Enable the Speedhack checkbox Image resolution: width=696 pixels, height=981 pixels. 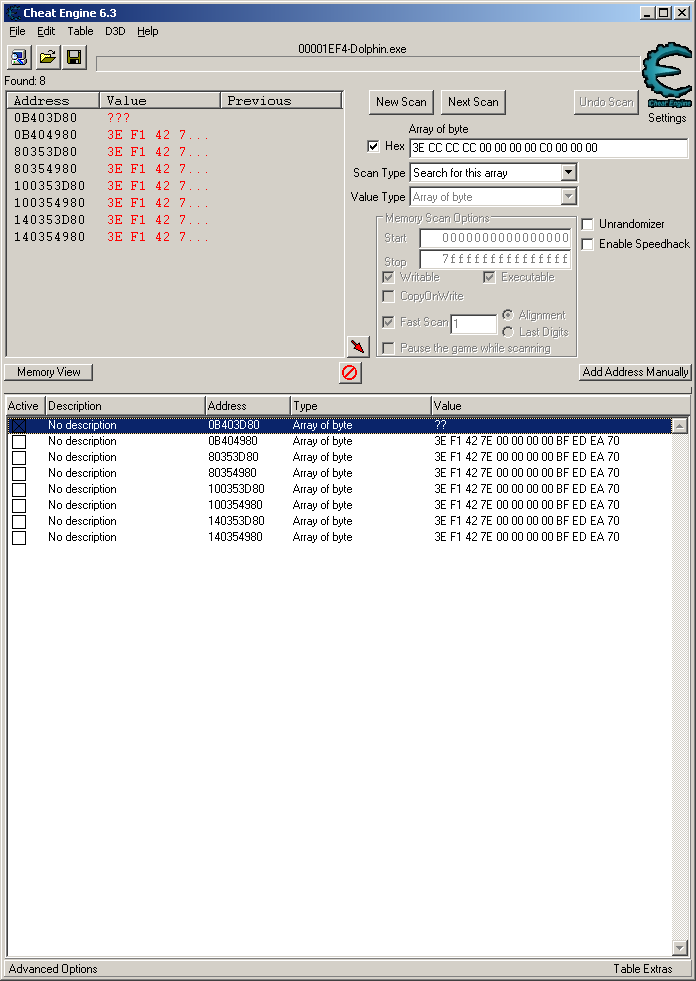(x=588, y=244)
